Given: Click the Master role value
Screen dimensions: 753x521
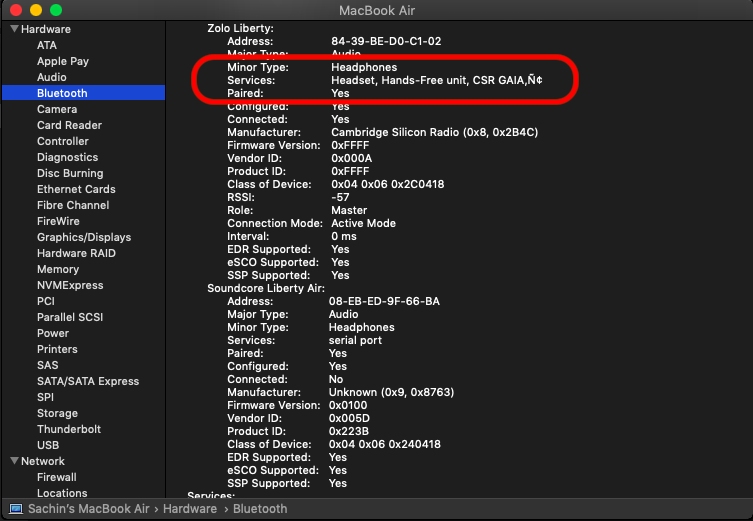Looking at the screenshot, I should [x=349, y=210].
